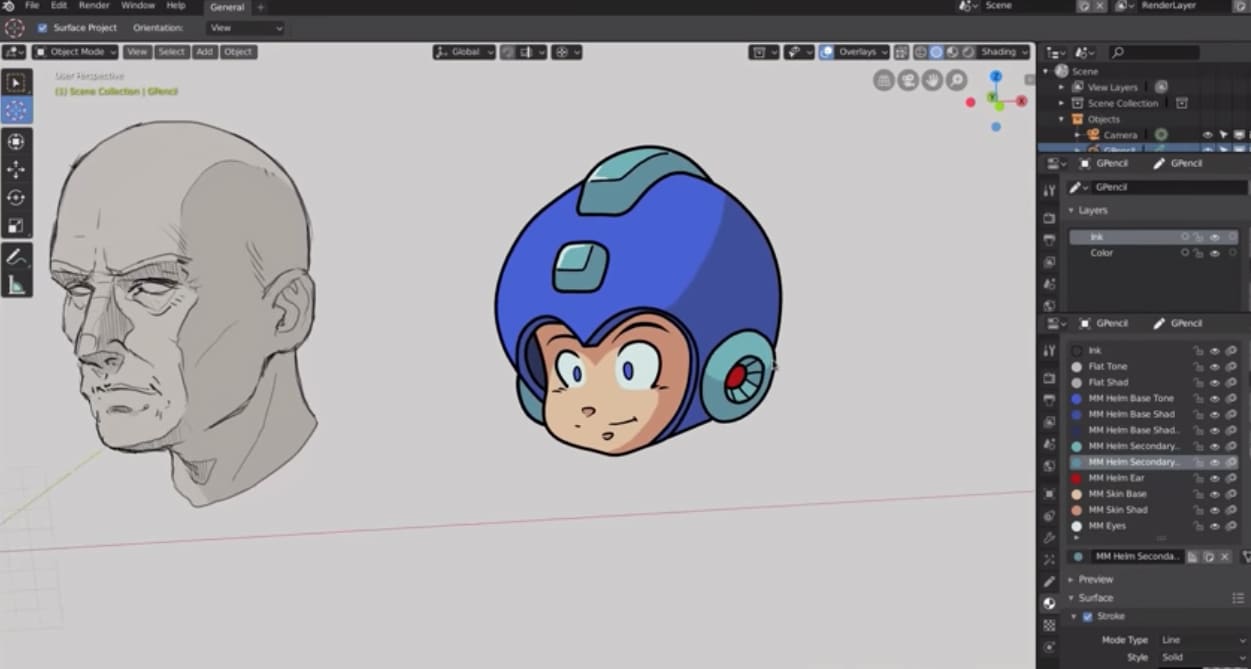Screen dimensions: 1251x669
Task: Pick the Rotate tool
Action: pyautogui.click(x=16, y=198)
